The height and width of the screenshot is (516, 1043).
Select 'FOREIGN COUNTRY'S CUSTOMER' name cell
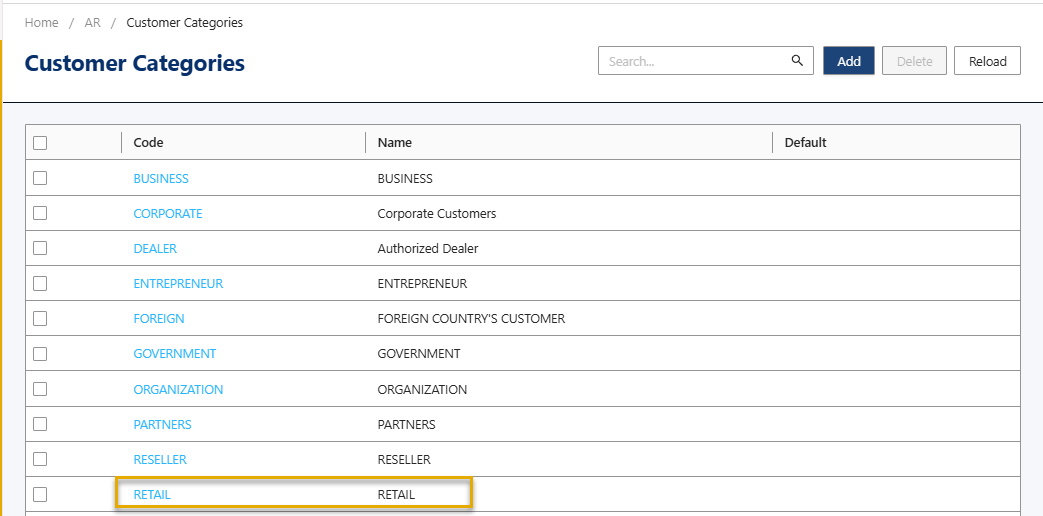click(x=471, y=319)
